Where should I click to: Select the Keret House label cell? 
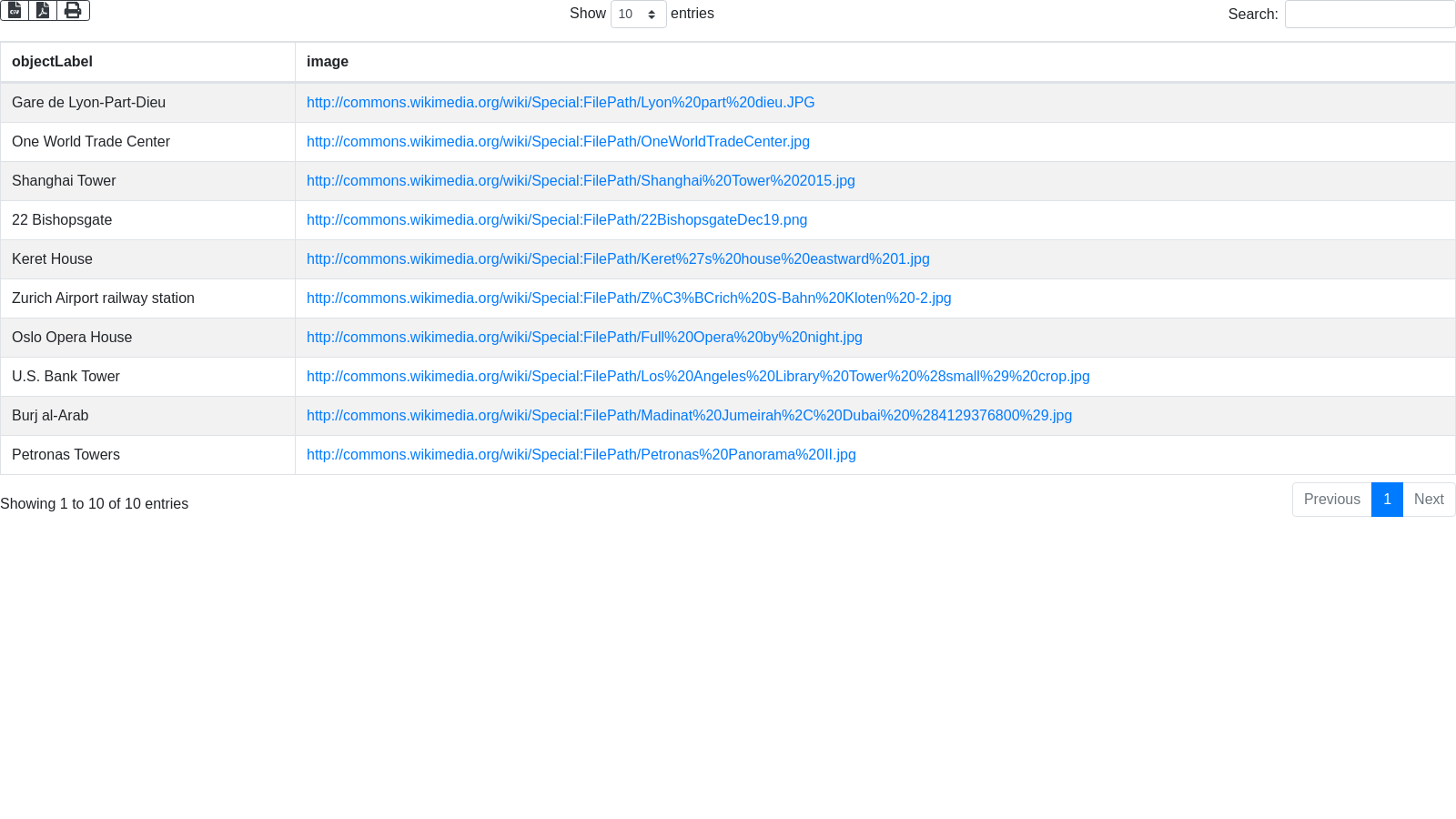[147, 259]
